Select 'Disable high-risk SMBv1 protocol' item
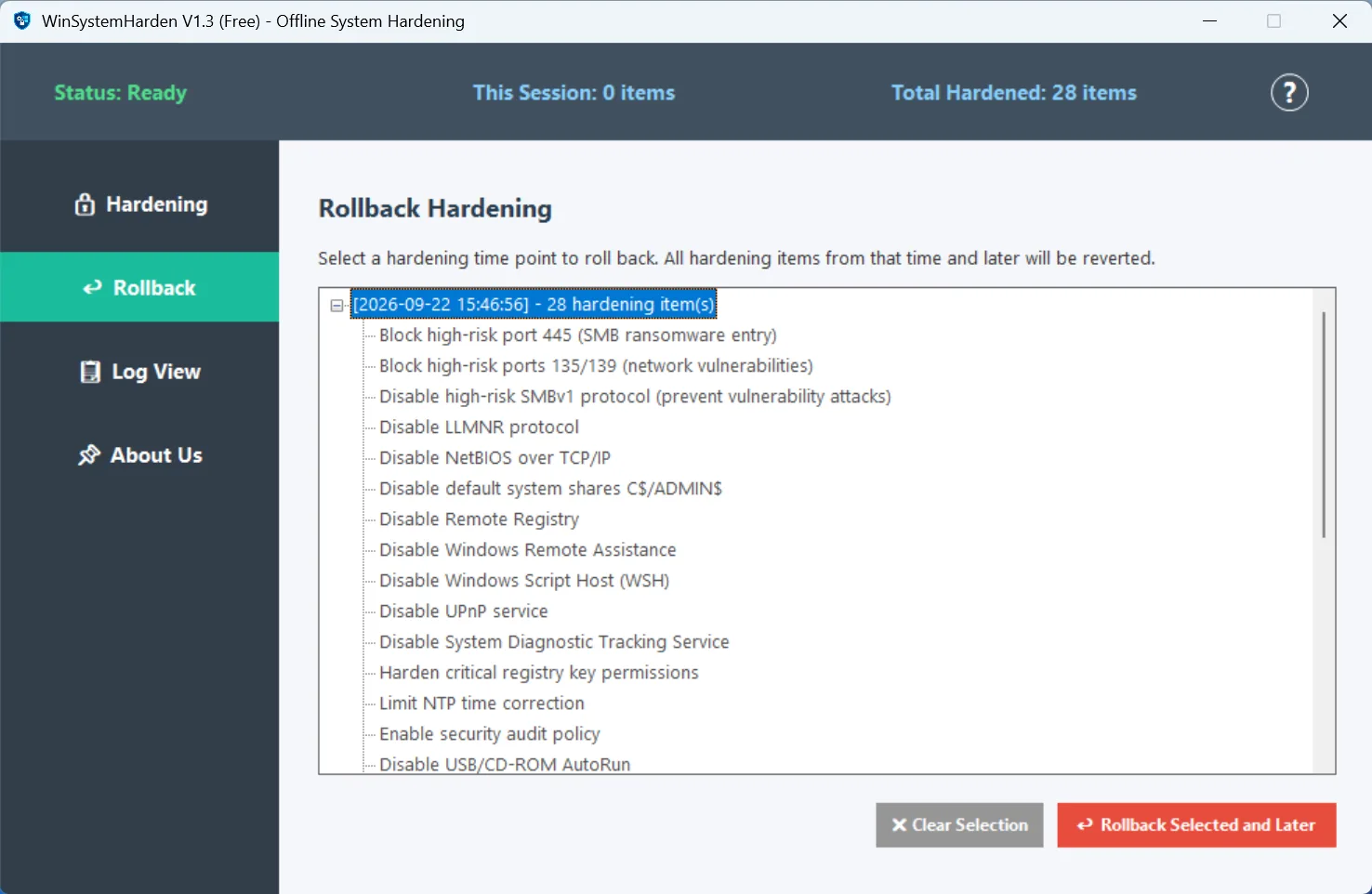The width and height of the screenshot is (1372, 894). point(635,396)
